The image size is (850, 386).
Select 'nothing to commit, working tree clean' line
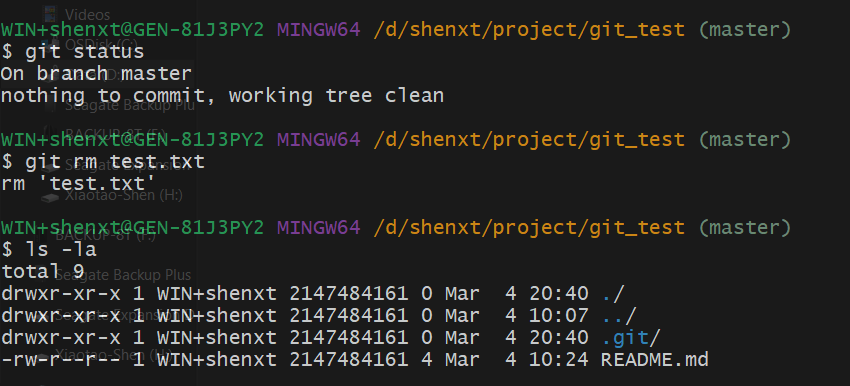[222, 96]
